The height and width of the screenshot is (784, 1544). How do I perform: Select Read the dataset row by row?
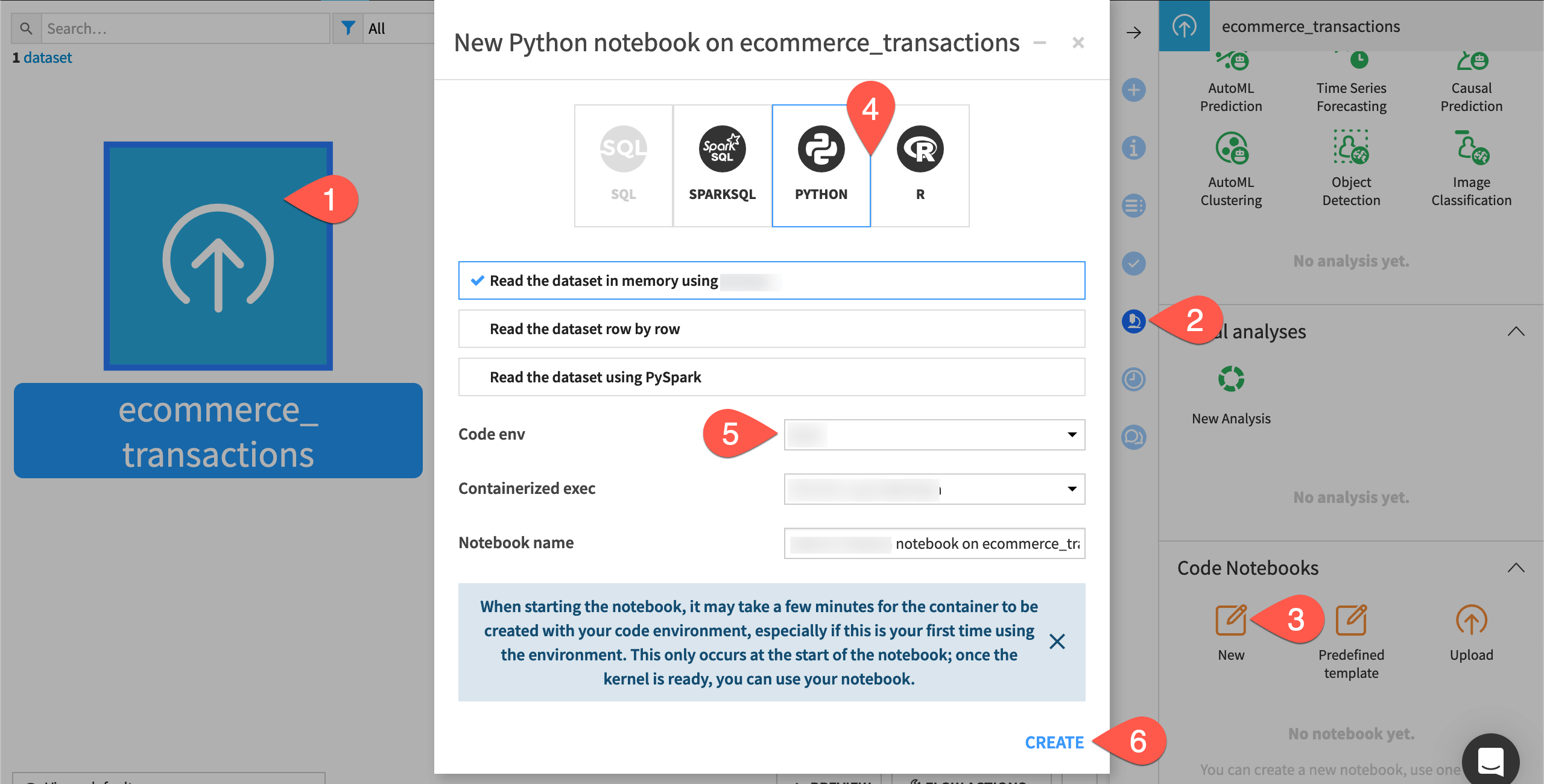pos(771,329)
